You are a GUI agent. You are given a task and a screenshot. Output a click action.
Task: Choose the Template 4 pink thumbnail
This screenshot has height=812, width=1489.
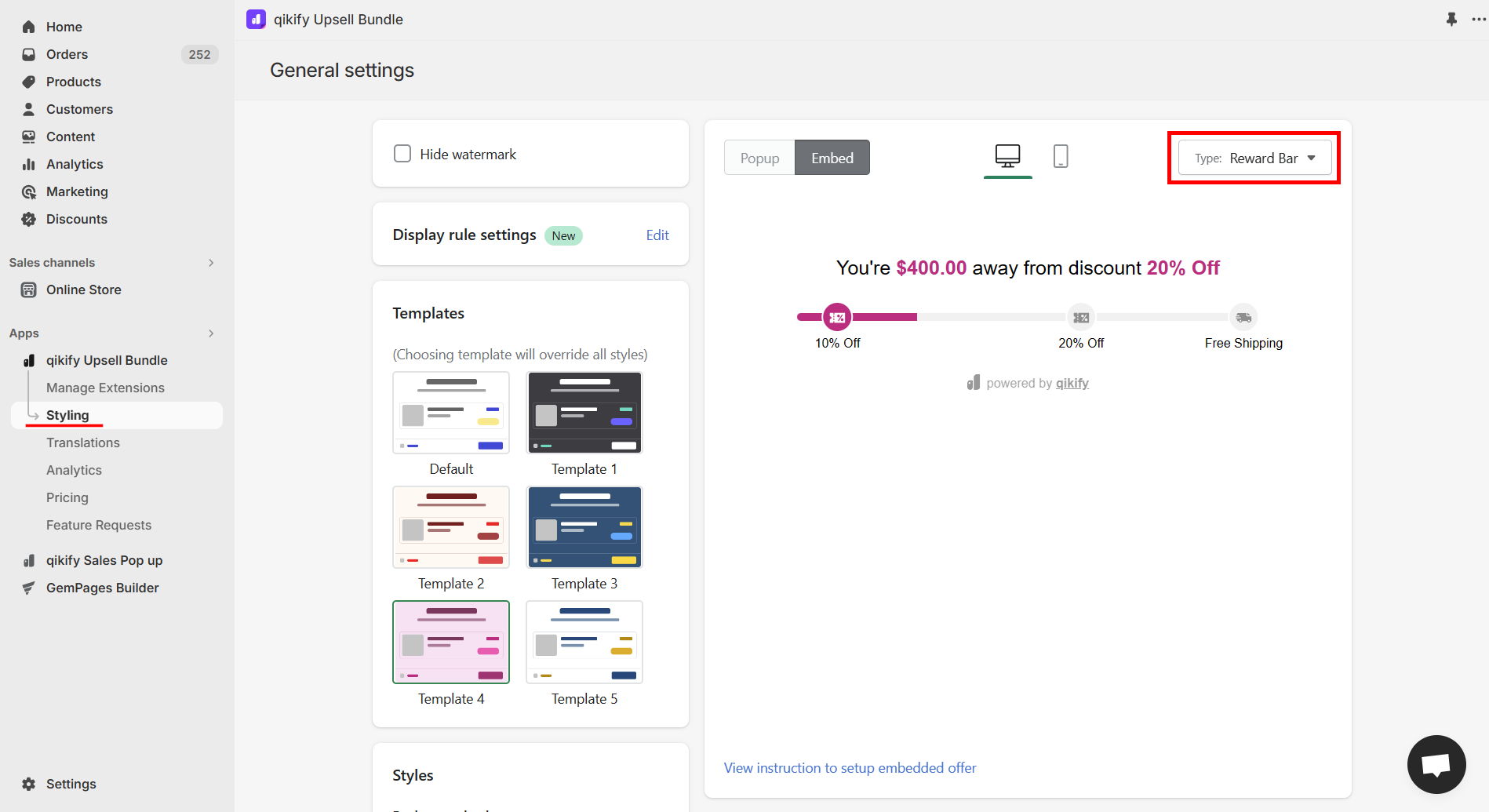(451, 642)
